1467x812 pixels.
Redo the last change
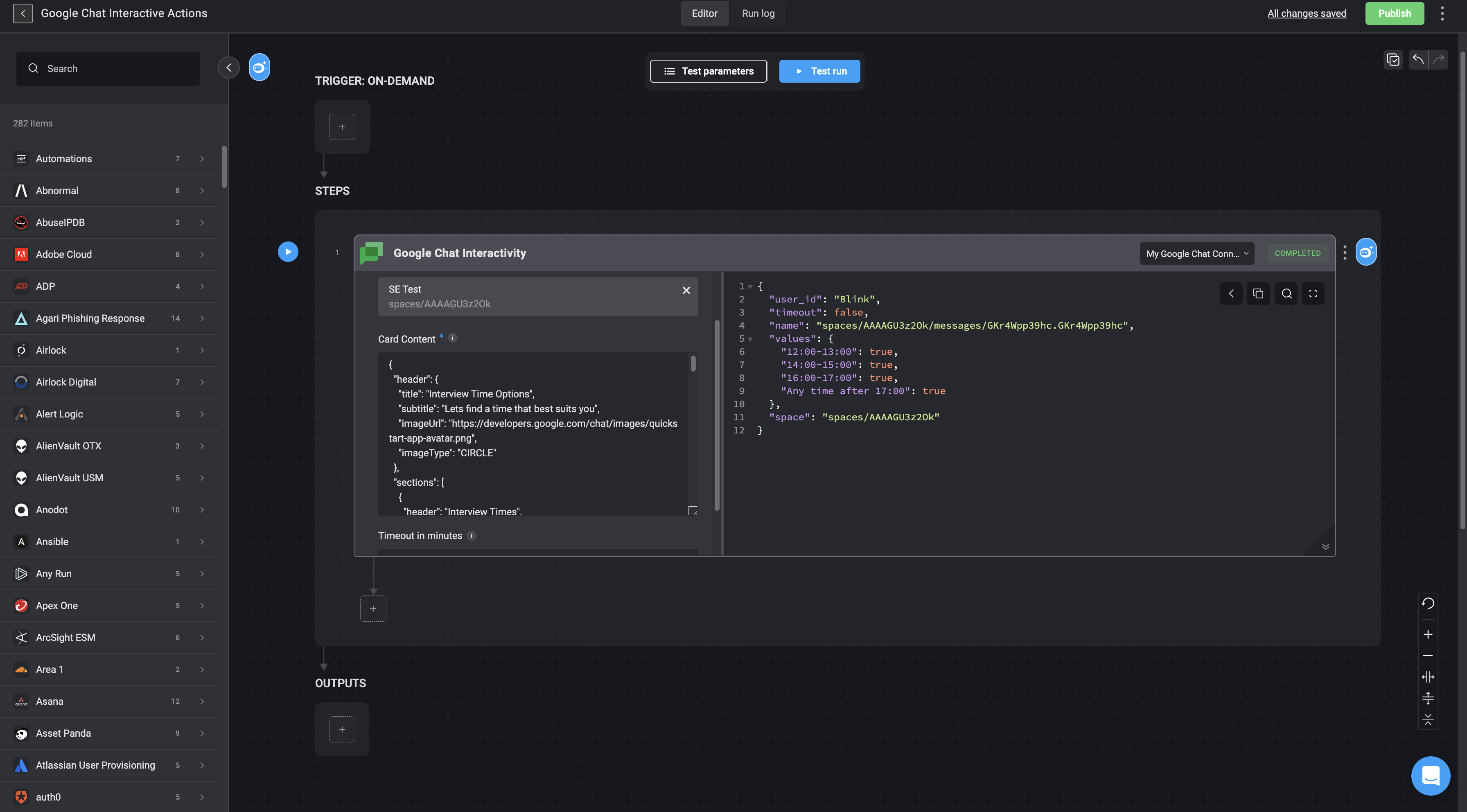1438,59
